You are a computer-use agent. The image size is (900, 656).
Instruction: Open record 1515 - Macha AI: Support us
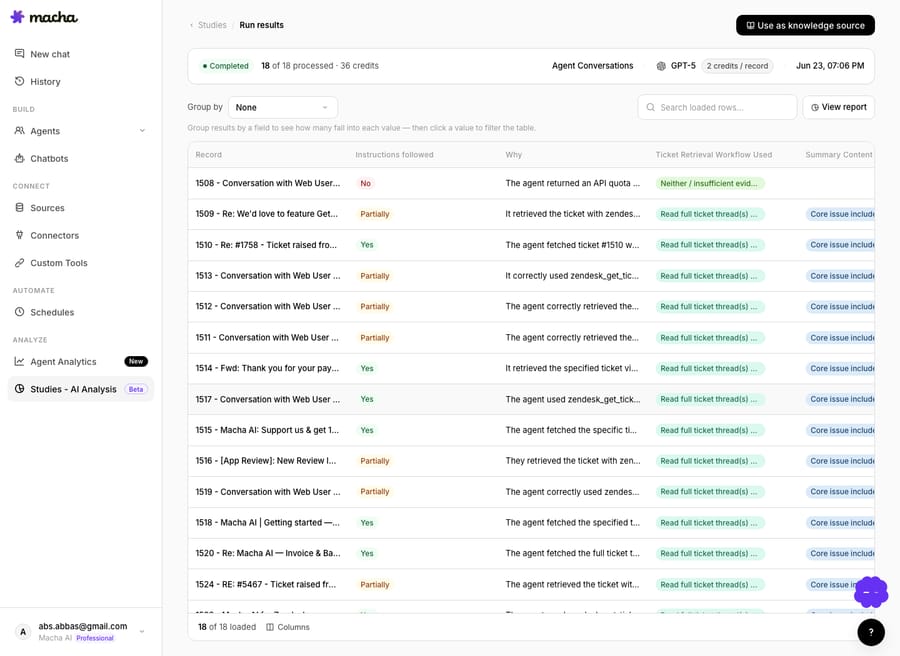click(267, 430)
